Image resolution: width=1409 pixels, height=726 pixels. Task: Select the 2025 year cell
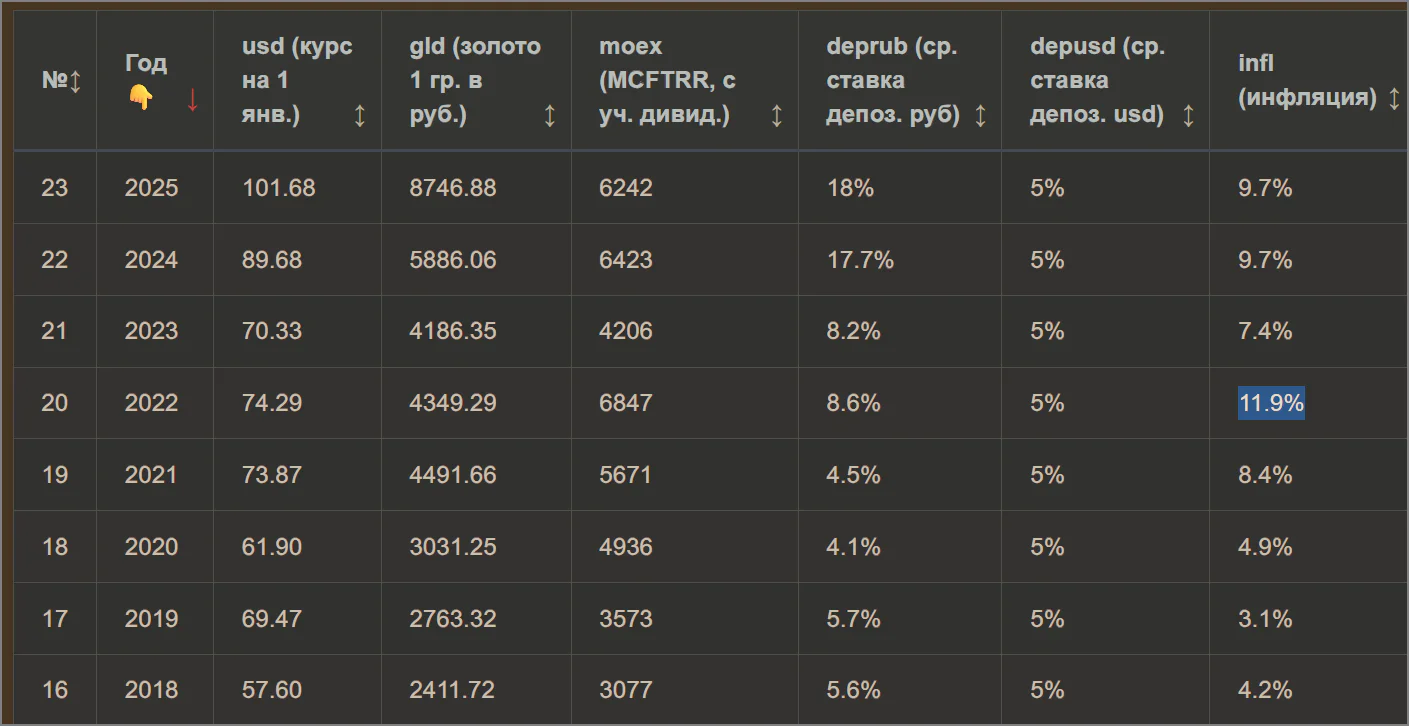coord(152,188)
